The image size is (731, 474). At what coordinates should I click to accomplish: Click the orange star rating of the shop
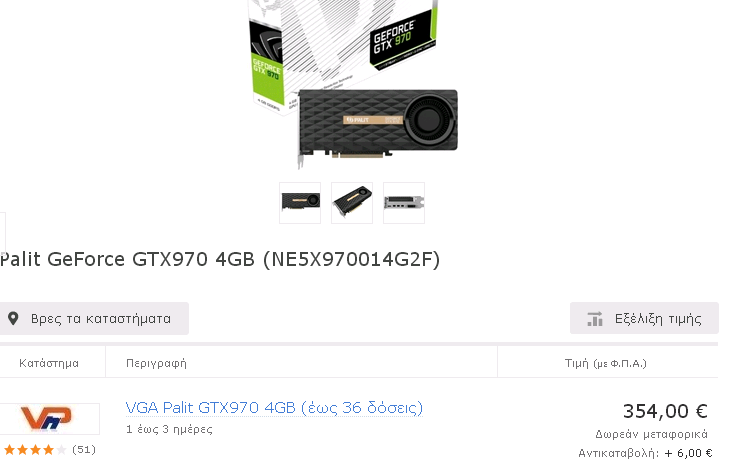pos(35,450)
